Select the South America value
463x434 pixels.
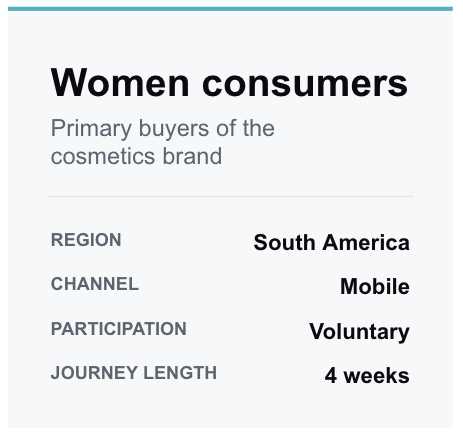click(x=331, y=242)
